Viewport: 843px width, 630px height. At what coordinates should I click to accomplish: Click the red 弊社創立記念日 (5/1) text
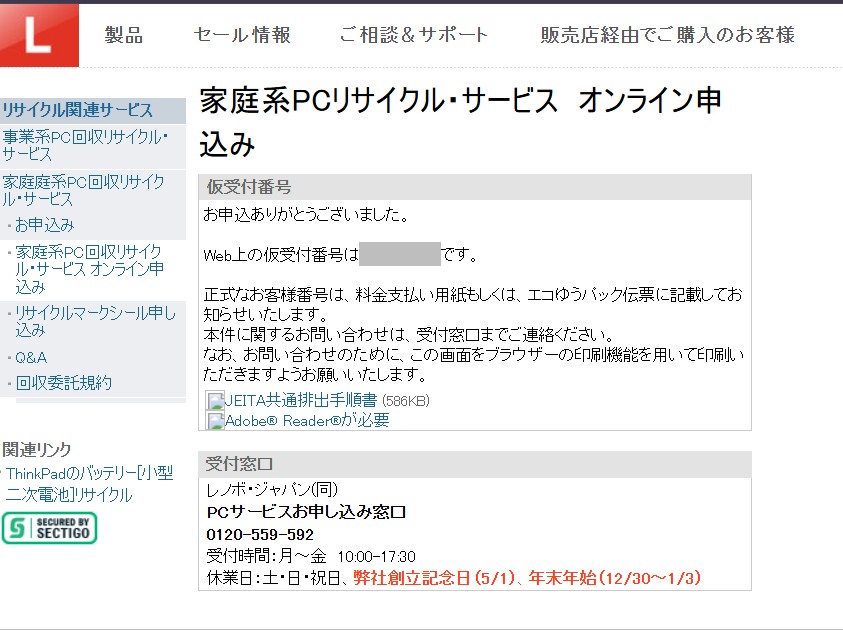[434, 578]
